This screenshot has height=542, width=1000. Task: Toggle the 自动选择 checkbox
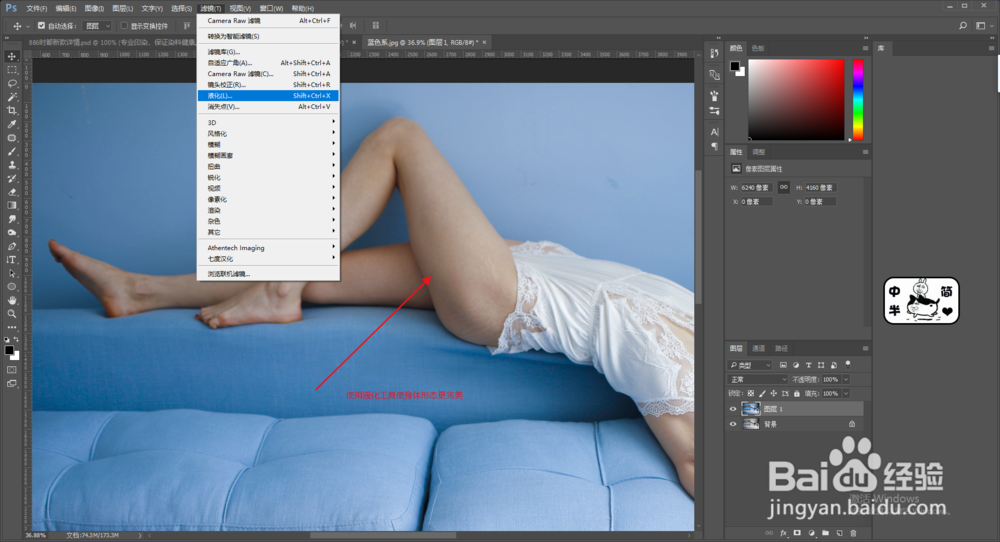point(41,26)
